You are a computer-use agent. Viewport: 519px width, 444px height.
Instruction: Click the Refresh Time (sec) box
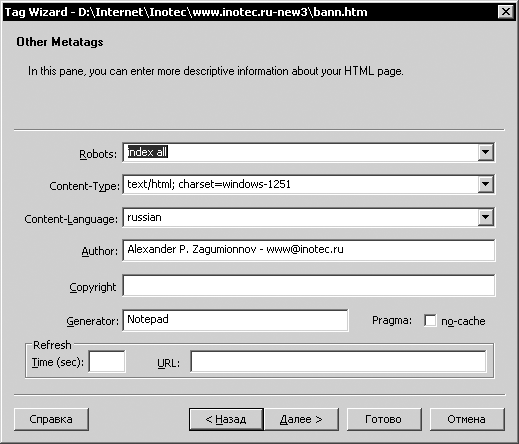[107, 361]
